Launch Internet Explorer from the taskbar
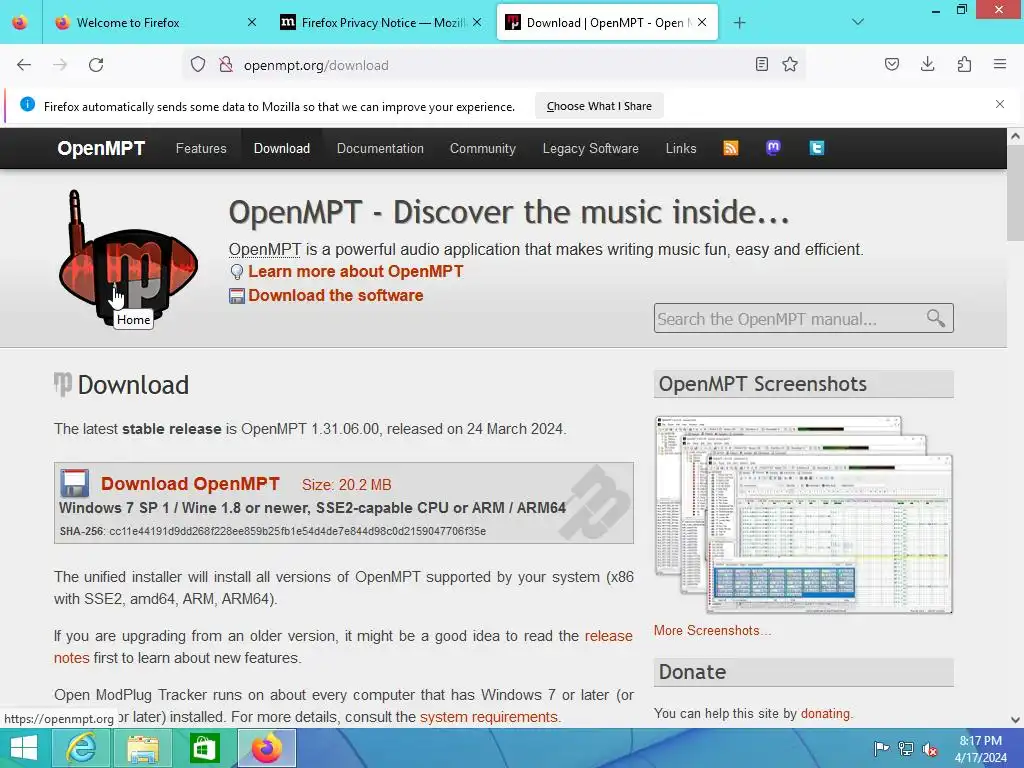 [81, 748]
